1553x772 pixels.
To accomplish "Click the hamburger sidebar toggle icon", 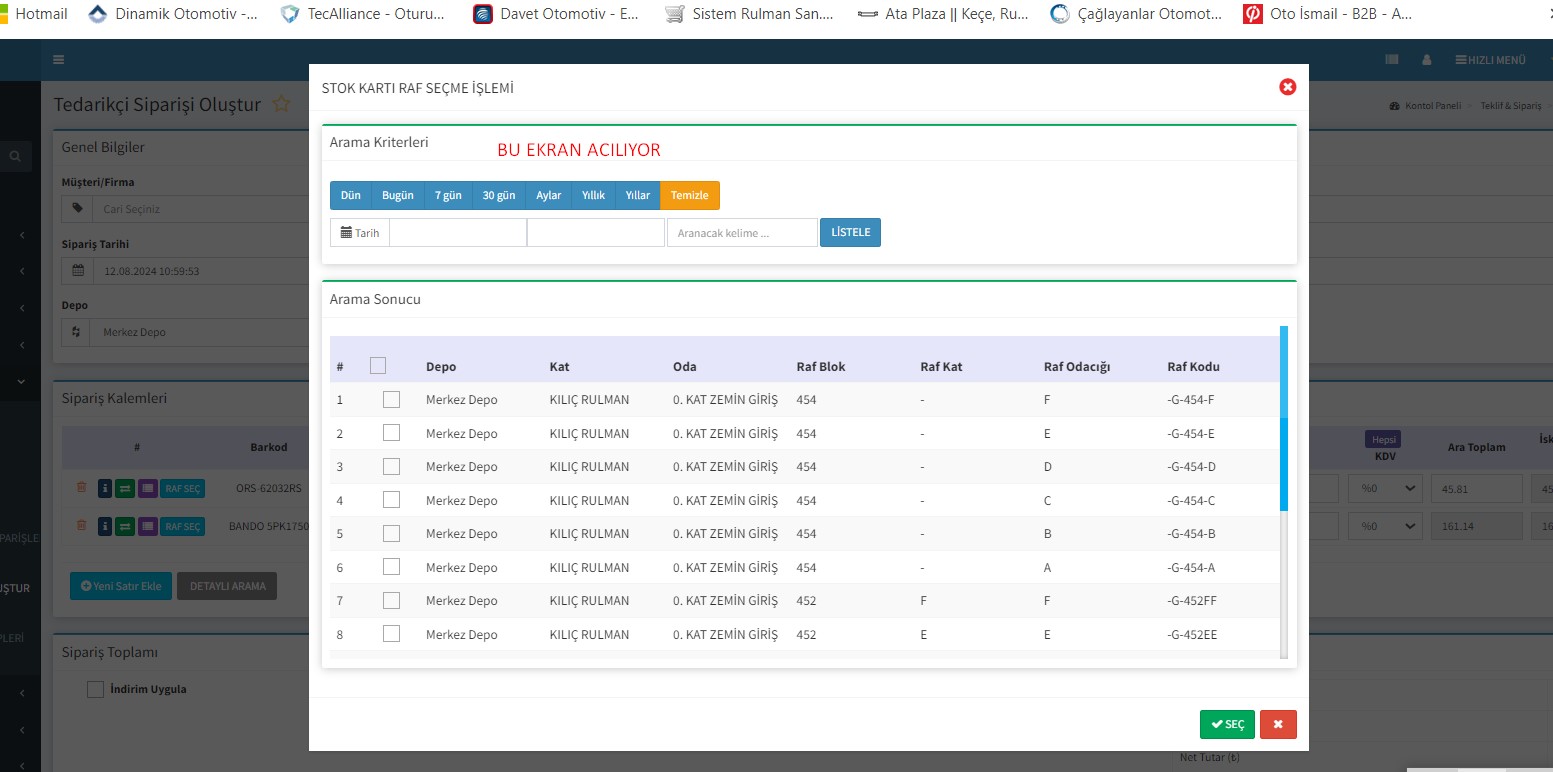I will 59,60.
